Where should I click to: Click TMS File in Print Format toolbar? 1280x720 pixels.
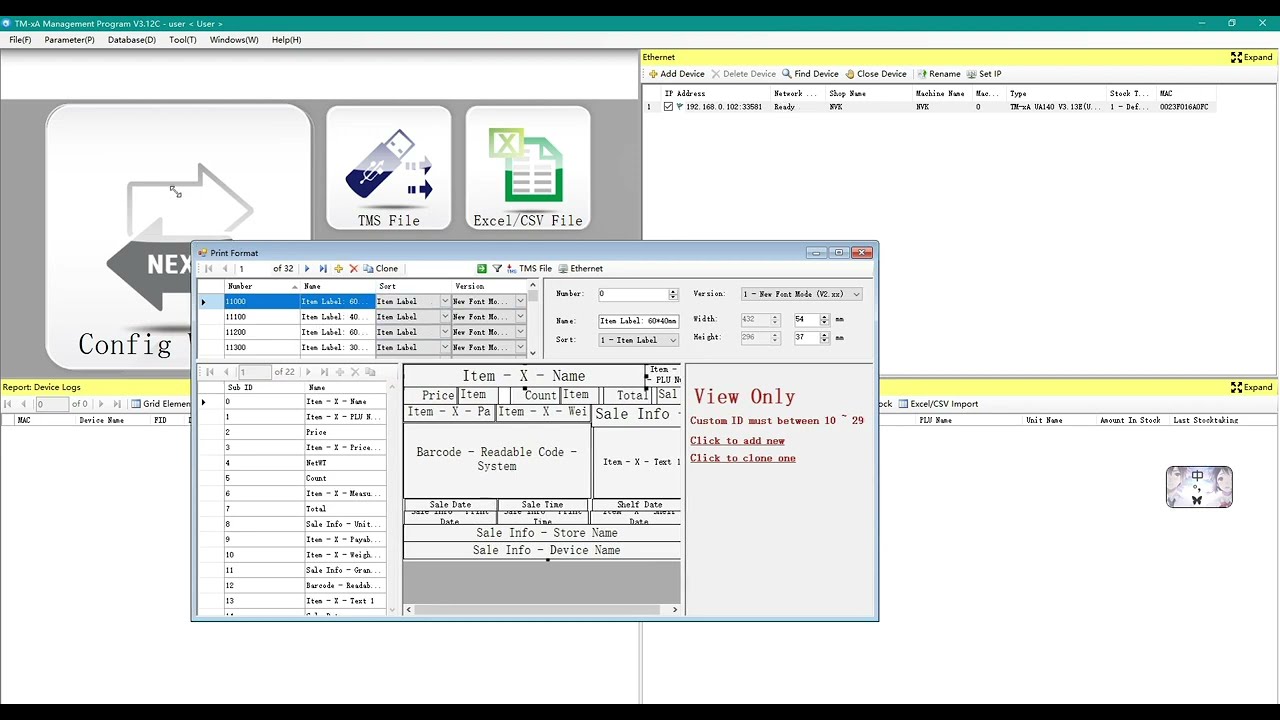[529, 269]
